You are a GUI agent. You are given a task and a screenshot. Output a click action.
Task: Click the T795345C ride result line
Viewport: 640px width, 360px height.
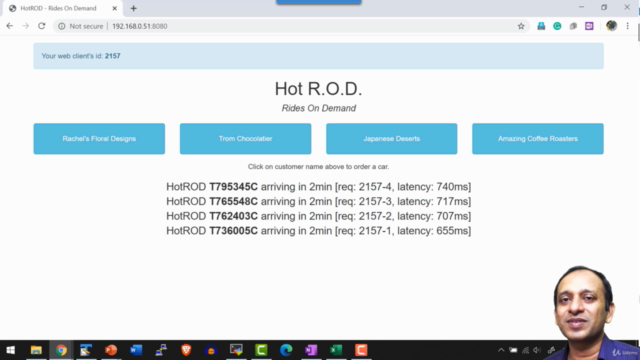point(318,187)
